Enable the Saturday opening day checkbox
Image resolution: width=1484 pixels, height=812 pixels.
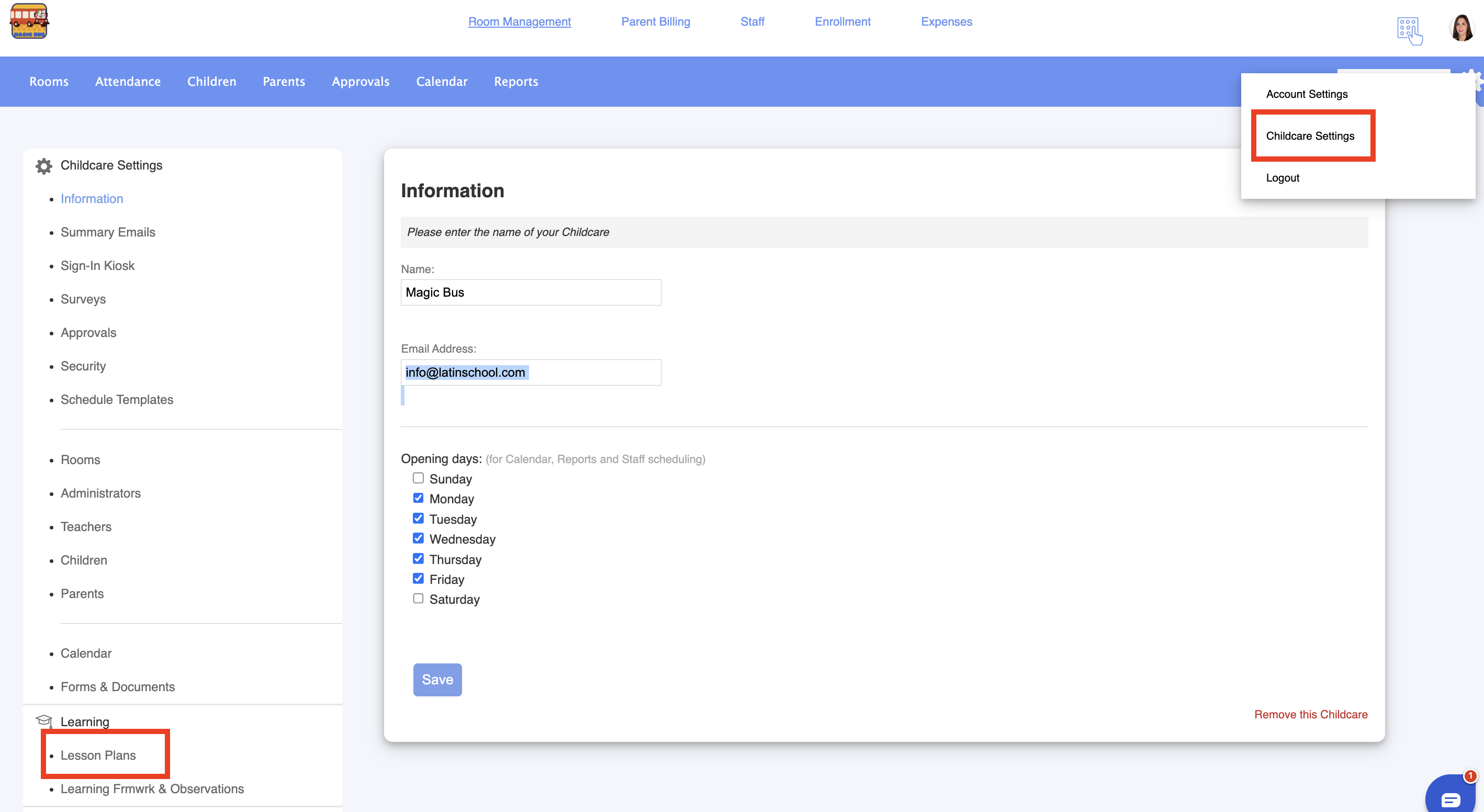click(x=418, y=599)
